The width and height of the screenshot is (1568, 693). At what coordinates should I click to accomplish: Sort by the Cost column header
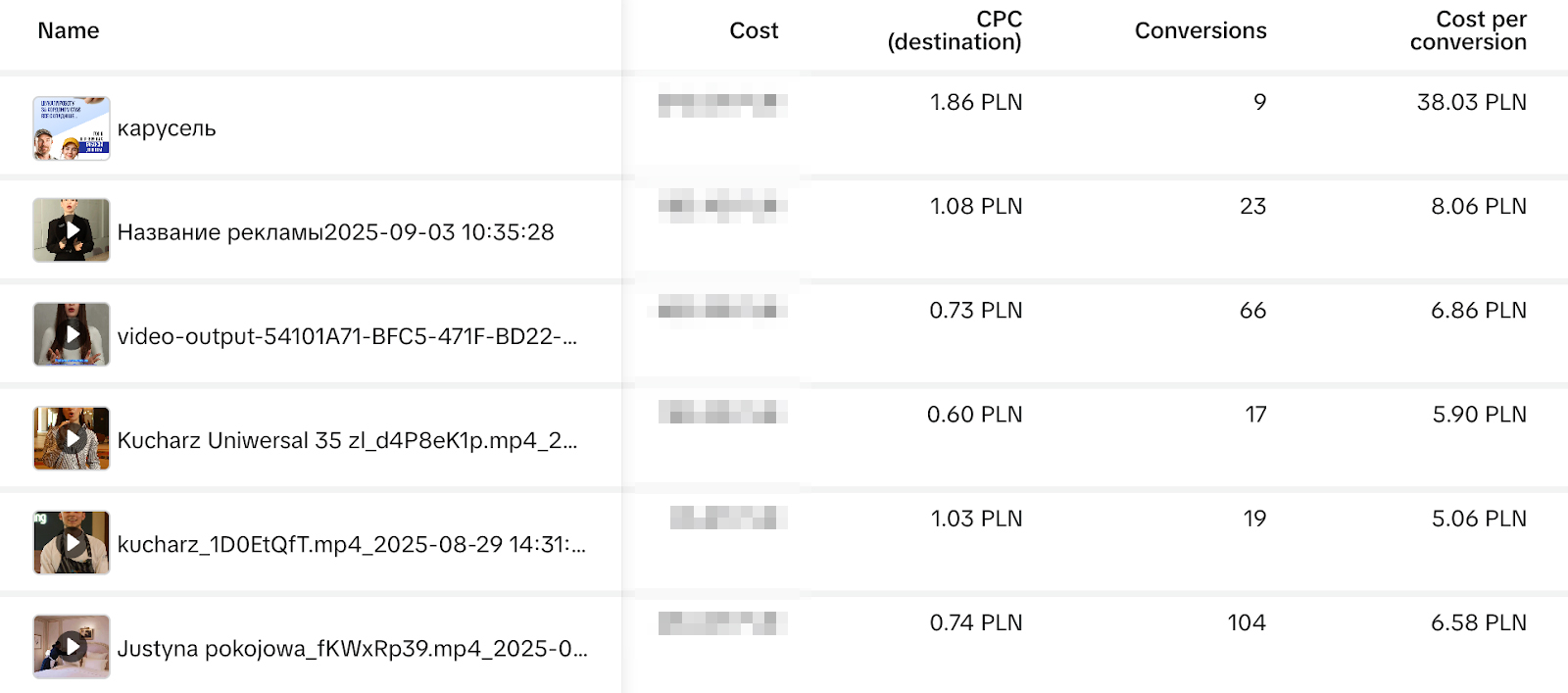754,31
